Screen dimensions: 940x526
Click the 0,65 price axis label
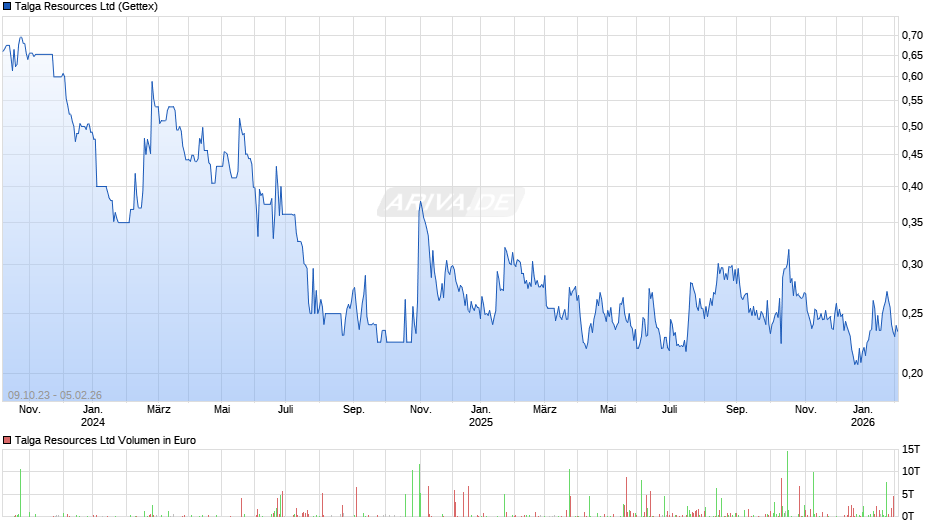912,56
